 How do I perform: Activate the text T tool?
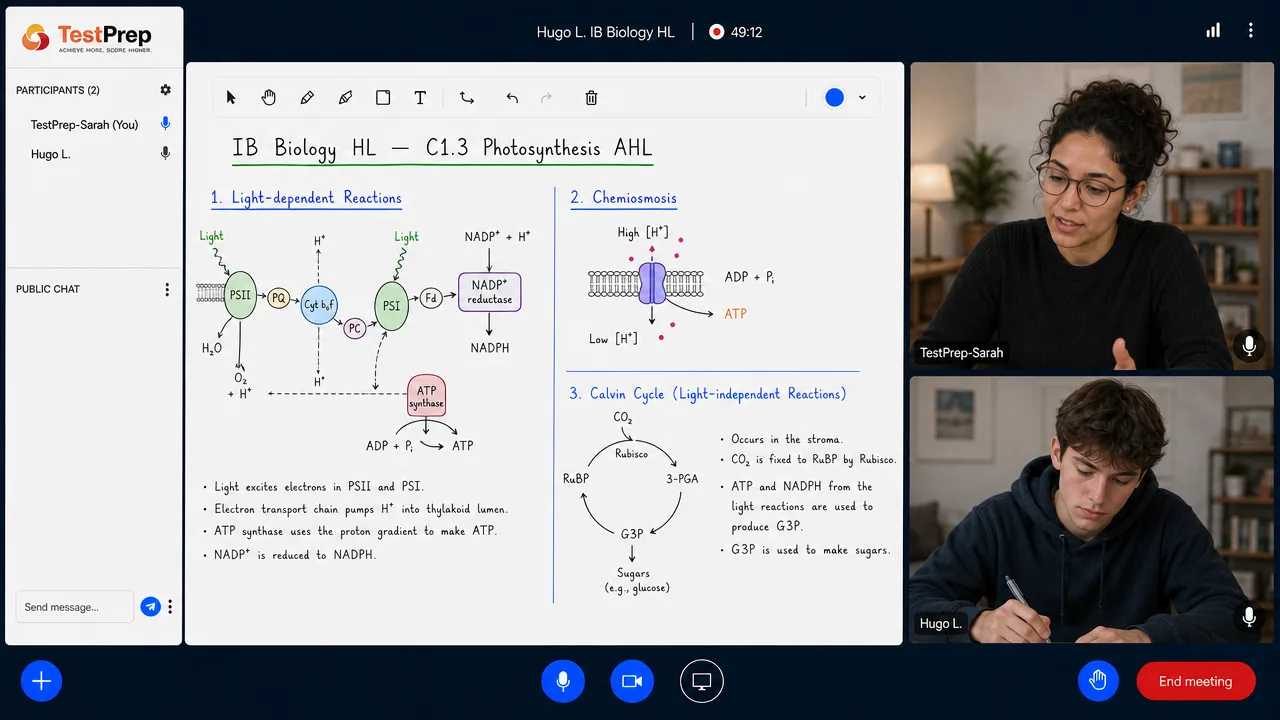point(420,97)
